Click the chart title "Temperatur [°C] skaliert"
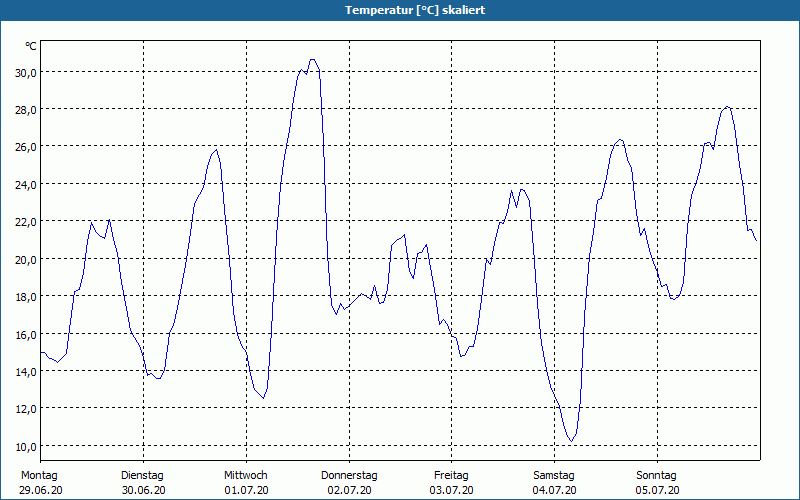The image size is (800, 500). [414, 10]
